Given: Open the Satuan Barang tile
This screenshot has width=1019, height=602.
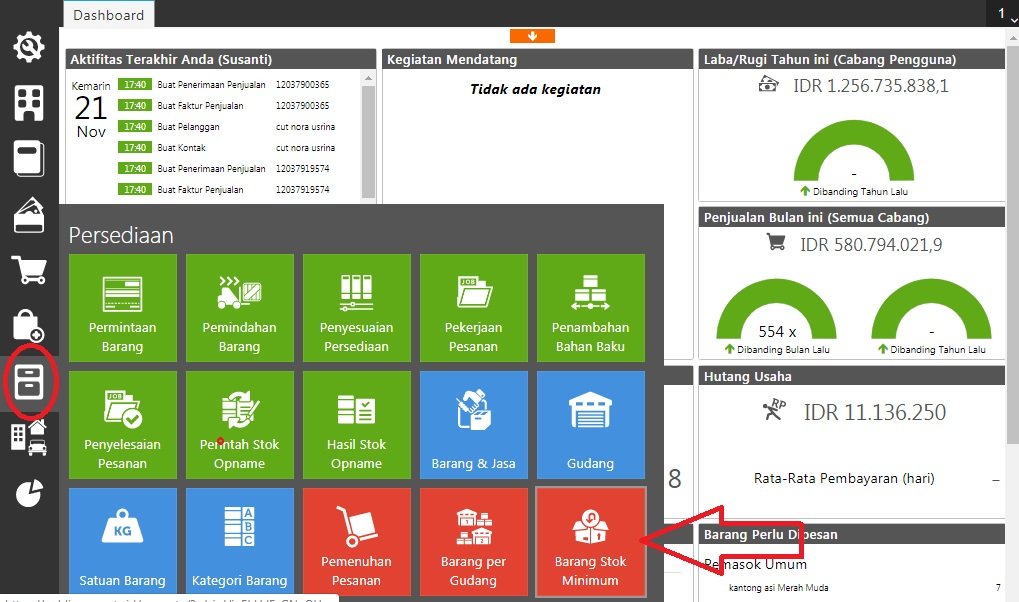Looking at the screenshot, I should [123, 541].
